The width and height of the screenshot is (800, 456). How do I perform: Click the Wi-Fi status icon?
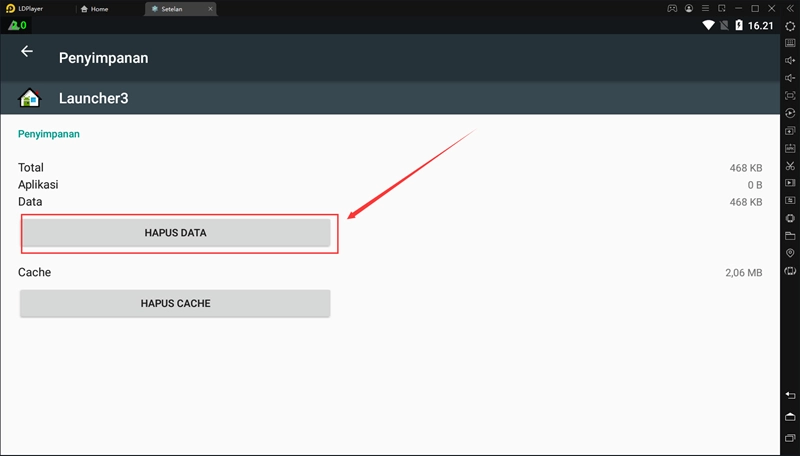708,26
